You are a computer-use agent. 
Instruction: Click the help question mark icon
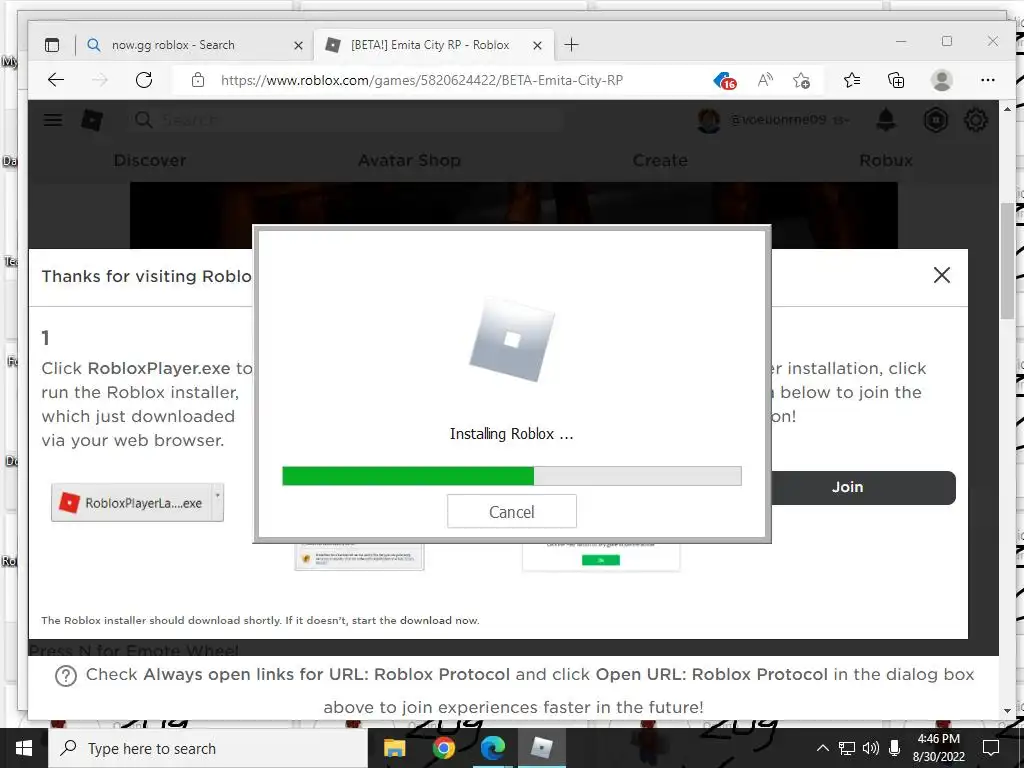(66, 675)
